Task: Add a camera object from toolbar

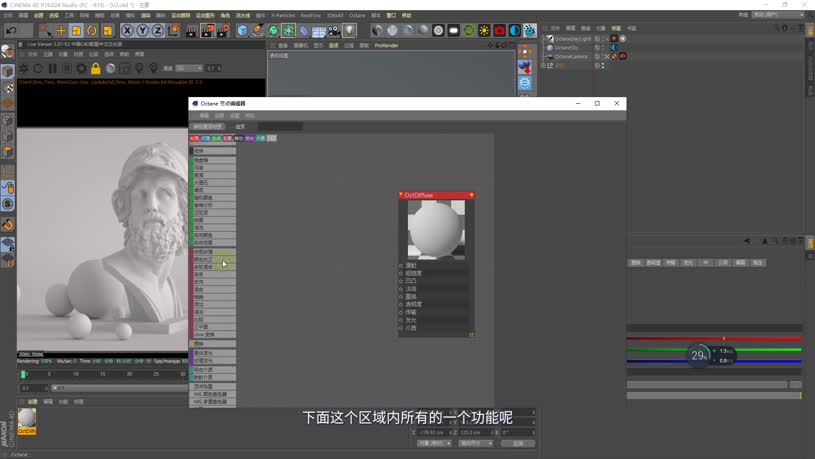Action: (x=334, y=31)
